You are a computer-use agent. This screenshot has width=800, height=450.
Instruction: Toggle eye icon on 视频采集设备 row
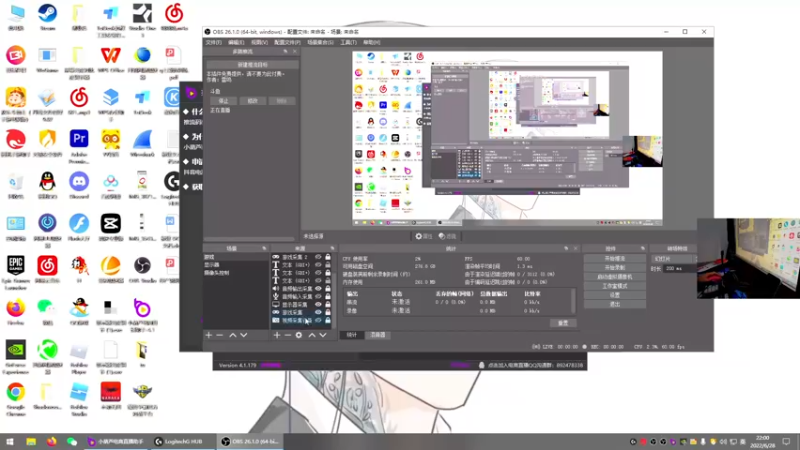click(318, 320)
